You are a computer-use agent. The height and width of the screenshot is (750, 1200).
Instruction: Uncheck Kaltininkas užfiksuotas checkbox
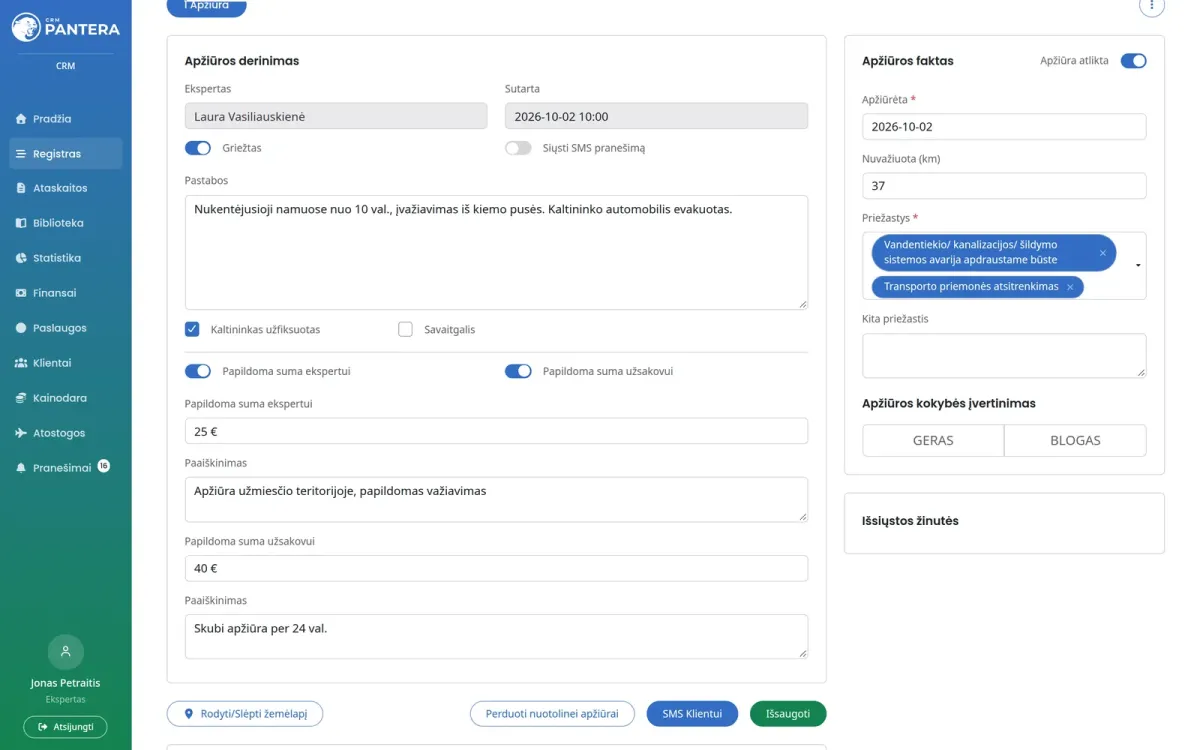pyautogui.click(x=192, y=329)
